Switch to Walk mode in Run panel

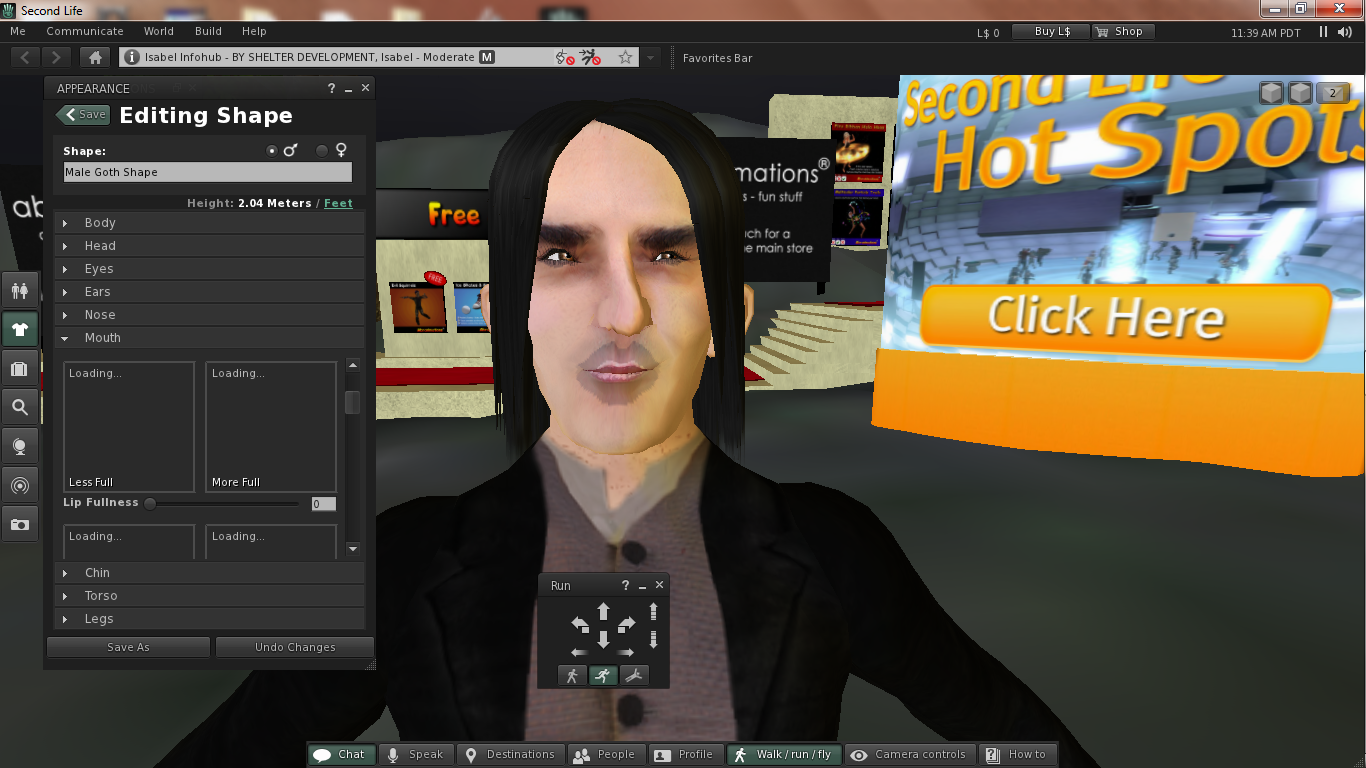[x=572, y=676]
